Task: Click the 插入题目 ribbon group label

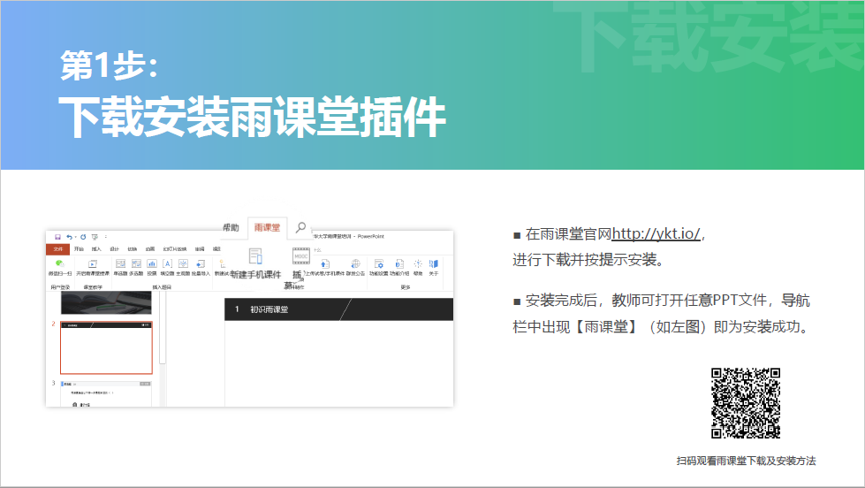Action: click(162, 287)
